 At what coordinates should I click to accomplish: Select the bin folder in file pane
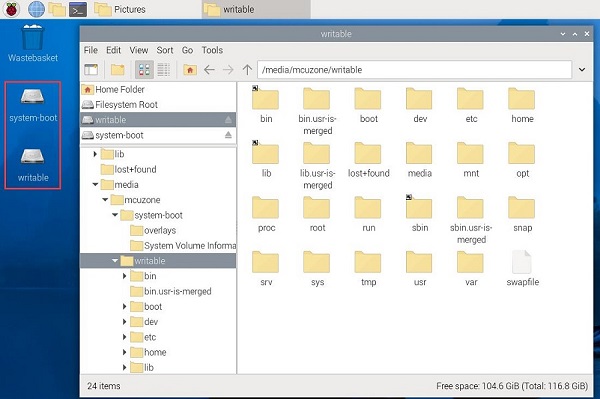[266, 105]
